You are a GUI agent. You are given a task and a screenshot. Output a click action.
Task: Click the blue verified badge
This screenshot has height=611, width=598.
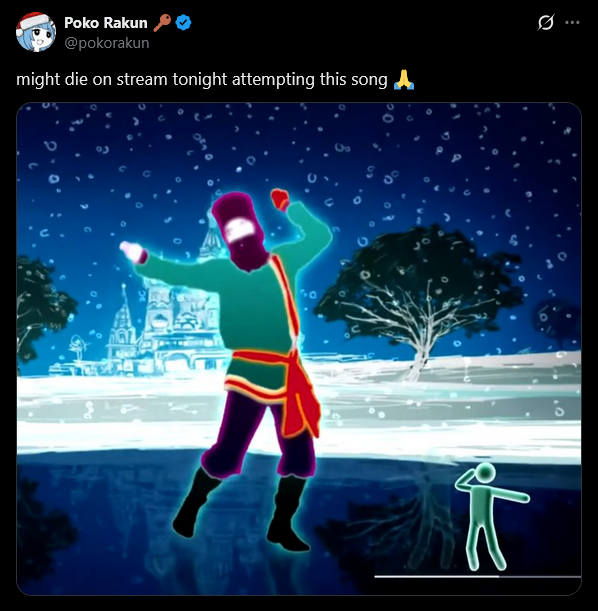(183, 23)
